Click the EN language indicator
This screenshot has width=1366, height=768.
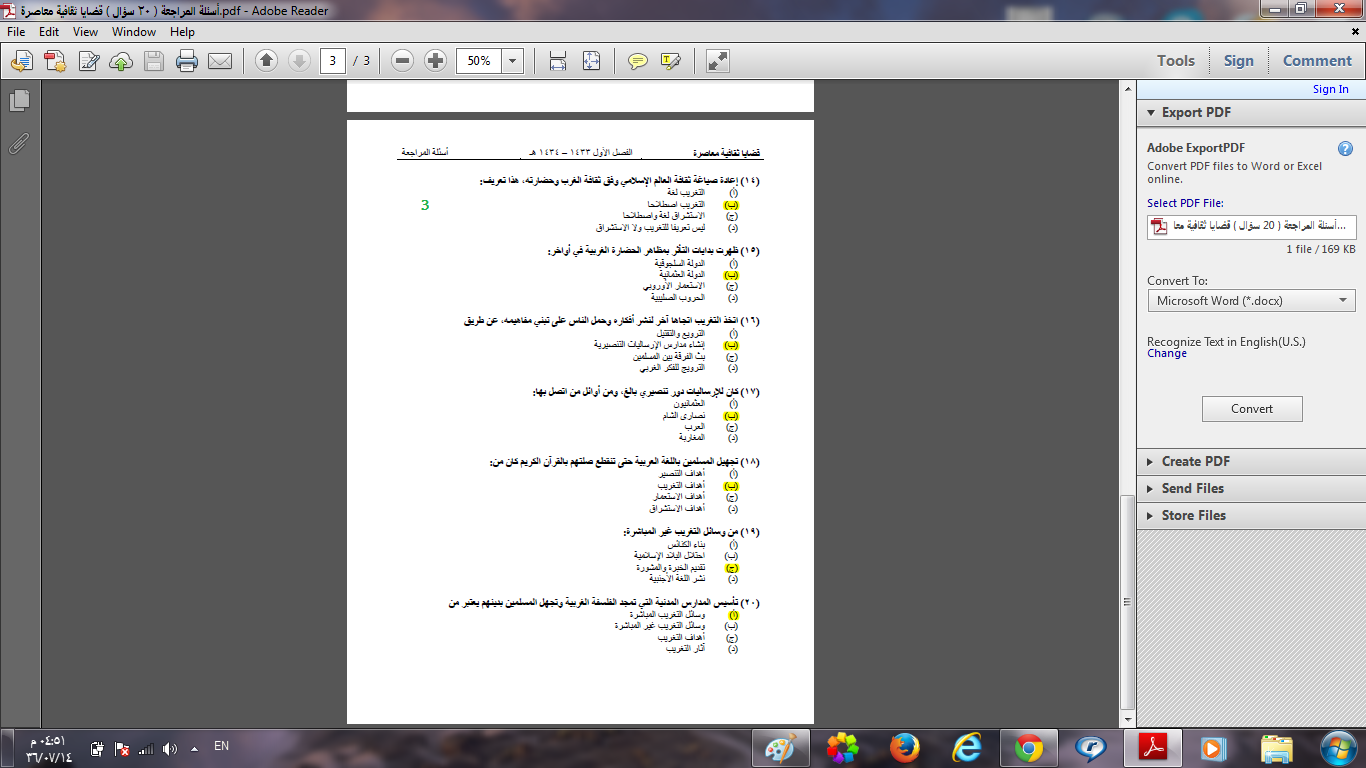tap(222, 746)
